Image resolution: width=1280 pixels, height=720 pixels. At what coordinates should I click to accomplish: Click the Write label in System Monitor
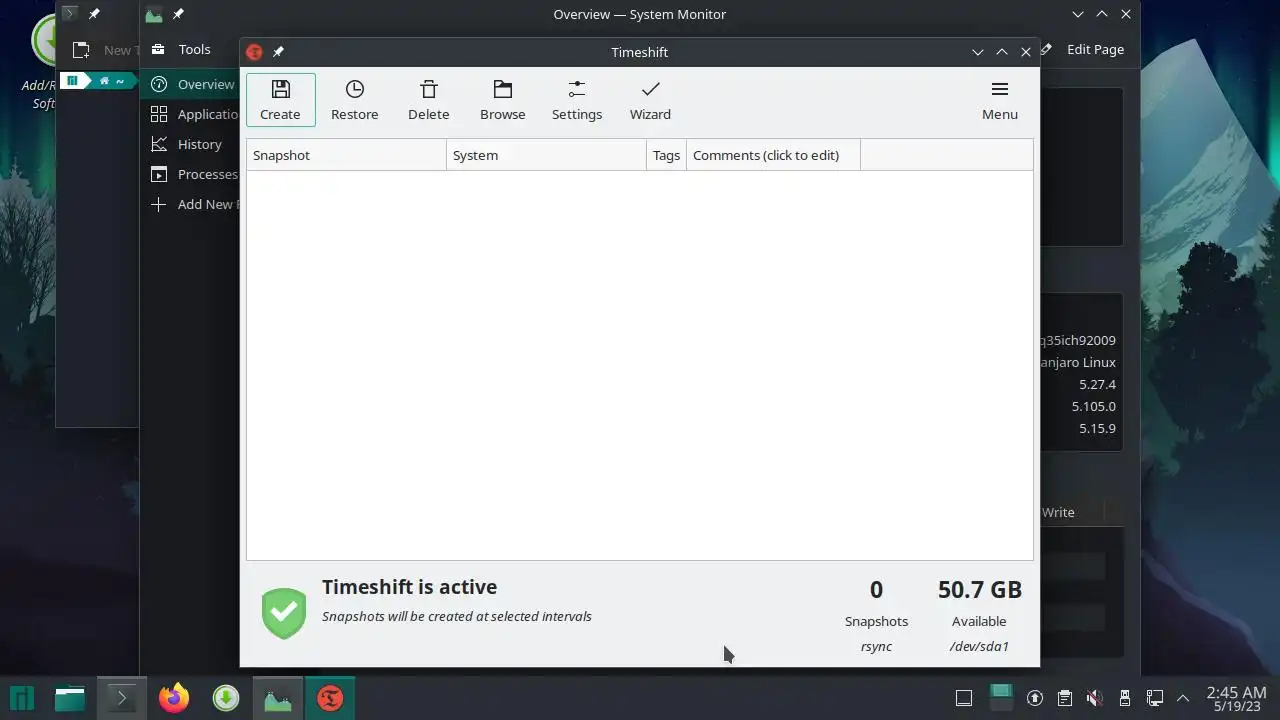(x=1058, y=512)
